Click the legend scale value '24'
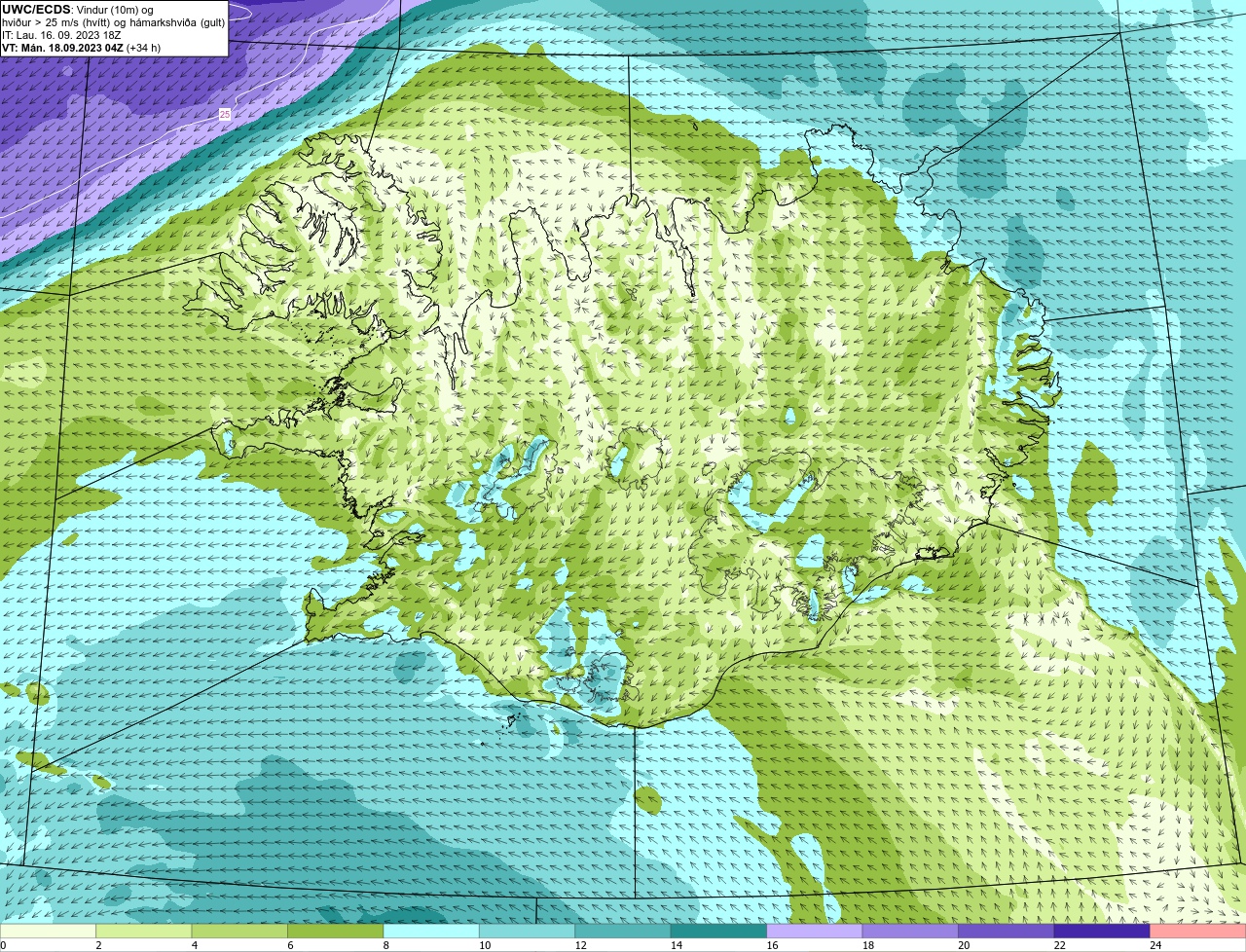Image resolution: width=1246 pixels, height=952 pixels. (1155, 945)
